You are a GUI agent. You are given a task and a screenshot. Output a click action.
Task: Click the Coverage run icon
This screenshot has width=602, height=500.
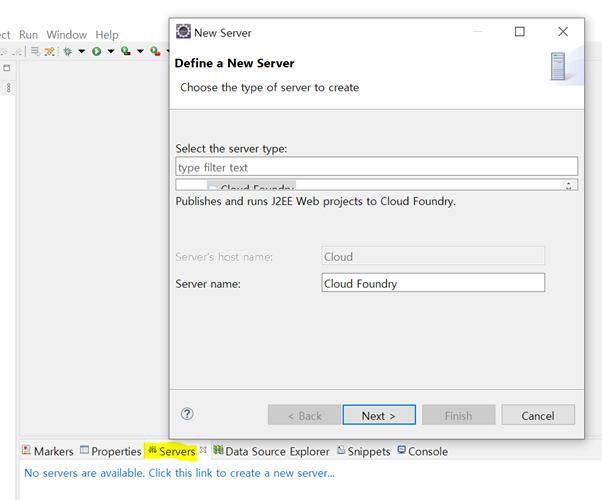coord(126,51)
